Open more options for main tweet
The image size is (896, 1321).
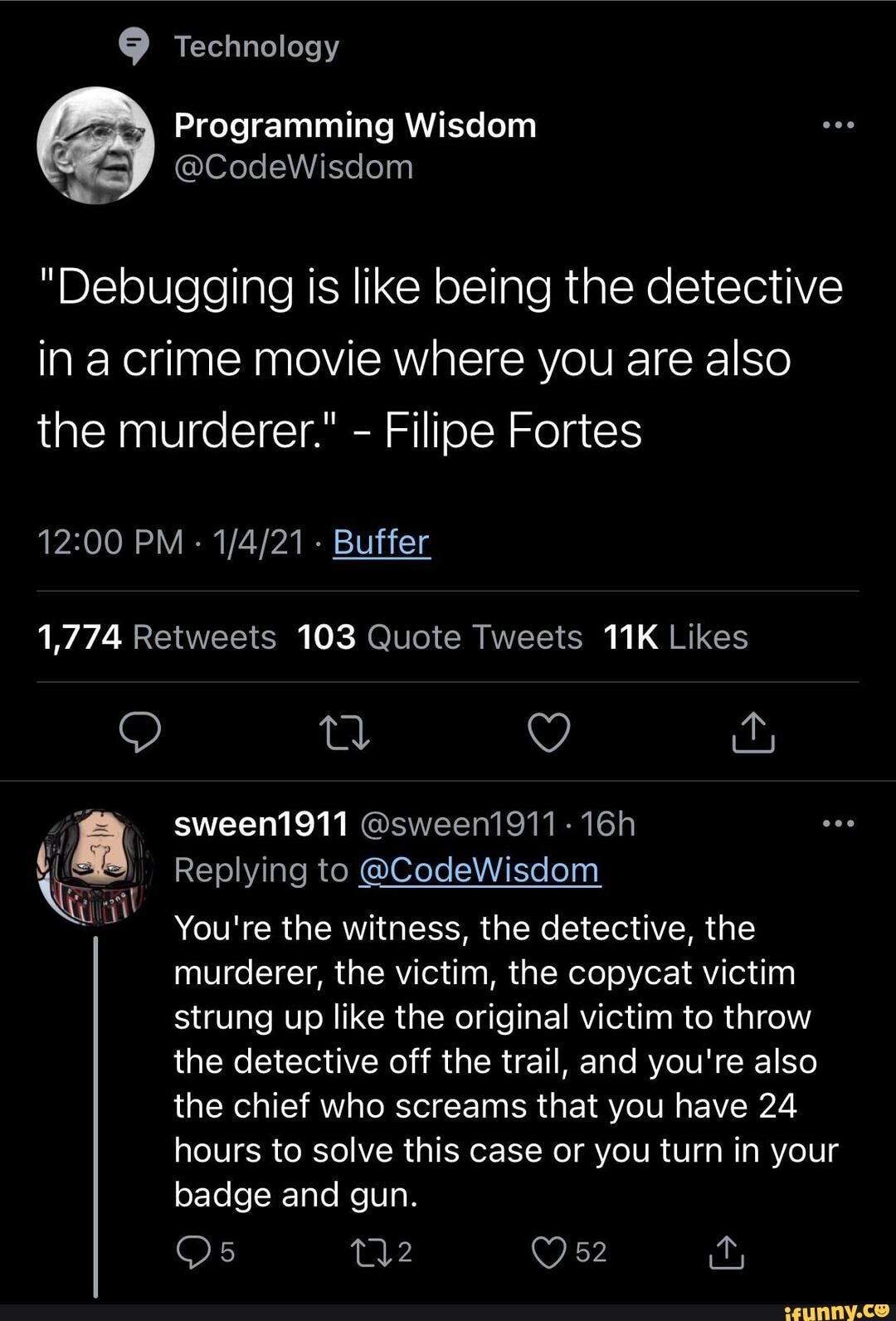pyautogui.click(x=838, y=125)
